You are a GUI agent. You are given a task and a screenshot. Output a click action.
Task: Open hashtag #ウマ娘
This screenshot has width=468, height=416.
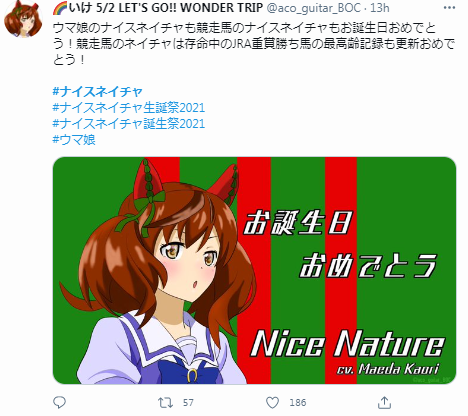[x=74, y=139]
